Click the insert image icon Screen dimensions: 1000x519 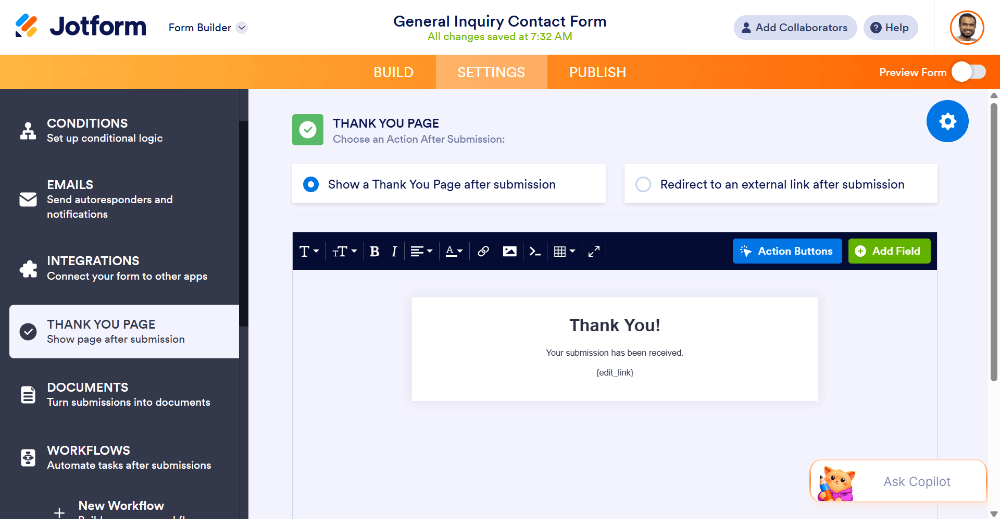pyautogui.click(x=510, y=251)
